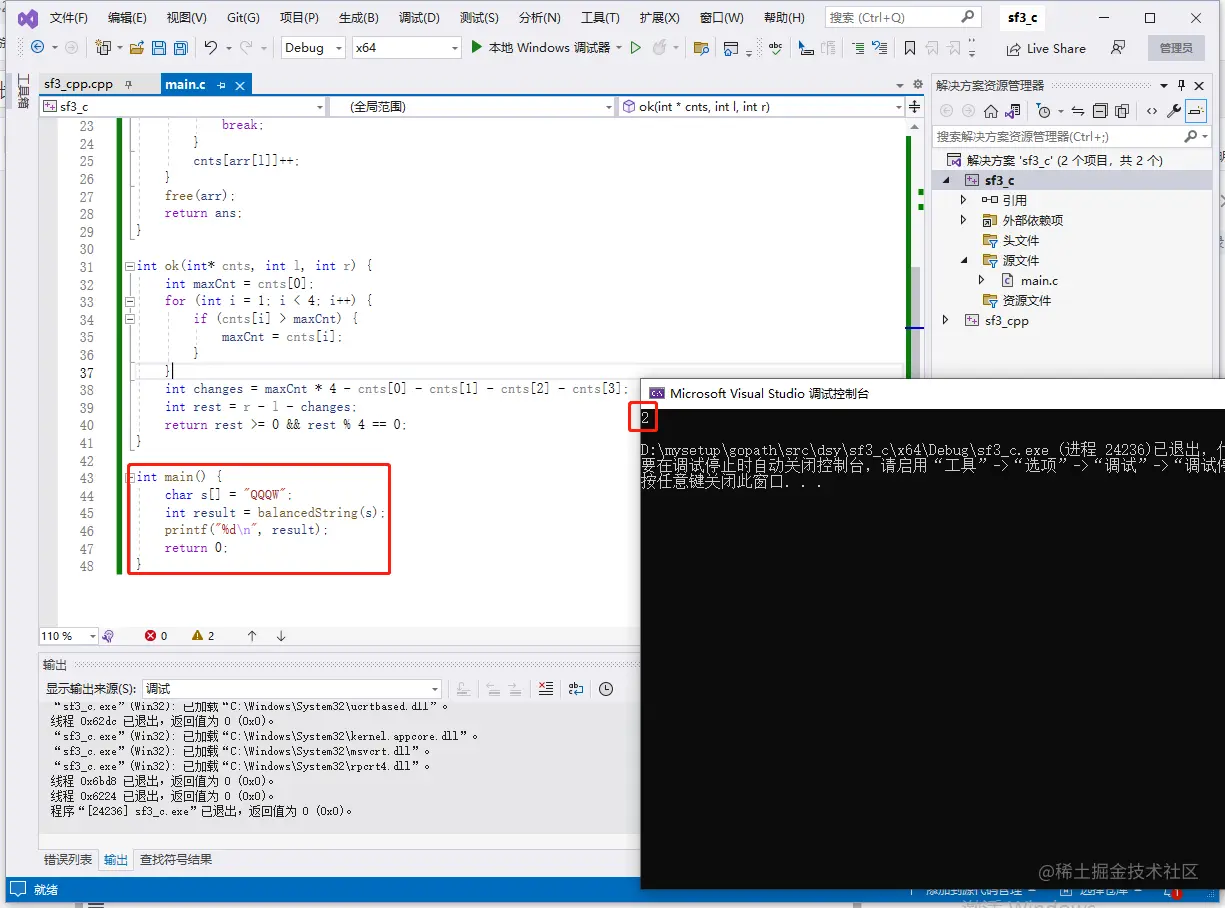The height and width of the screenshot is (908, 1225).
Task: Save main.c with the single floppy icon
Action: 159,47
